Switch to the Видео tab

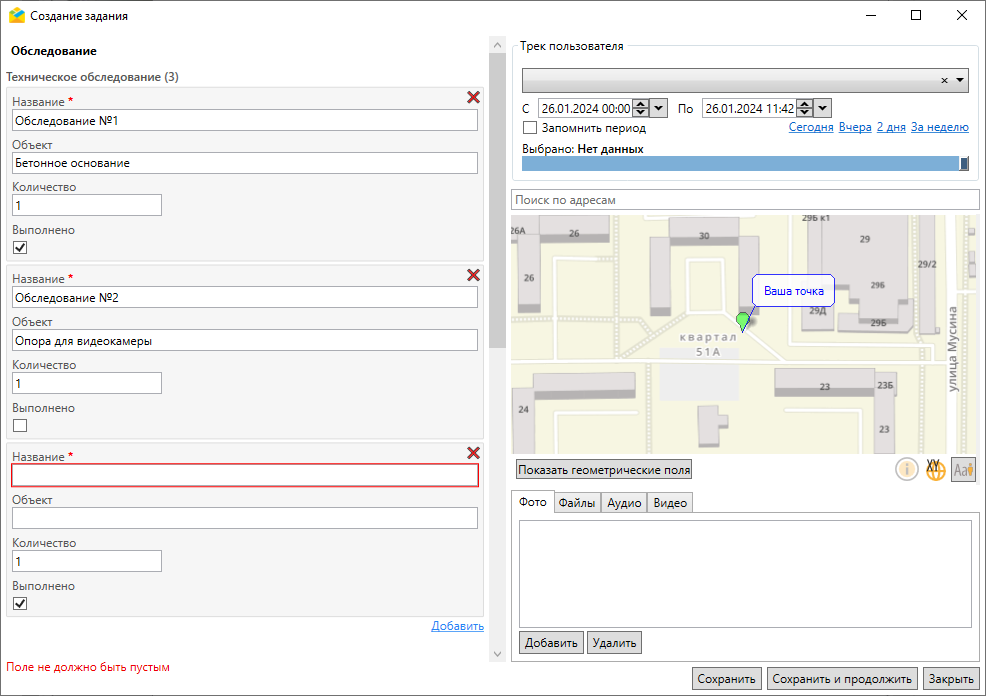[670, 503]
